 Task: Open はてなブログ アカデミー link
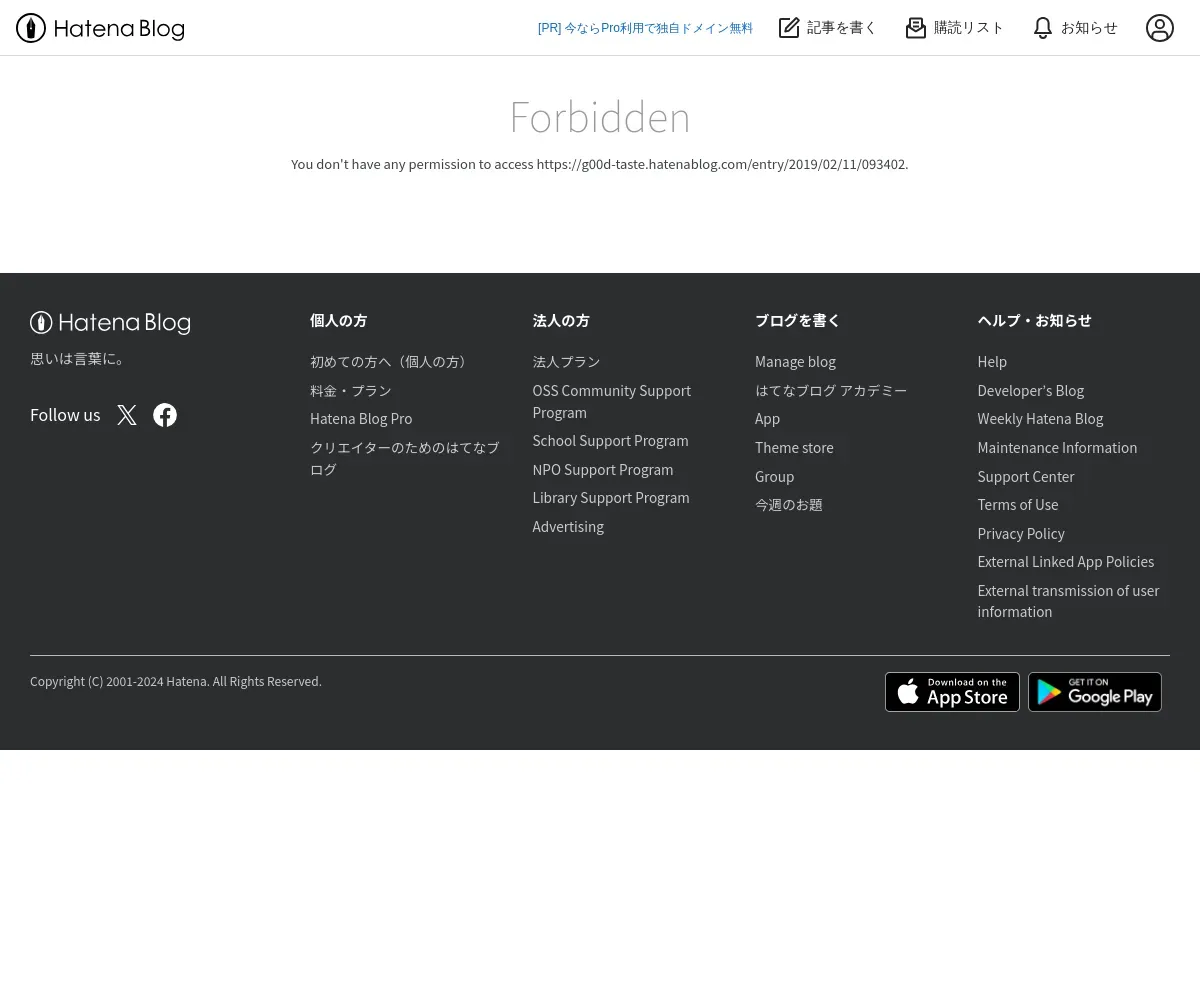coord(831,391)
